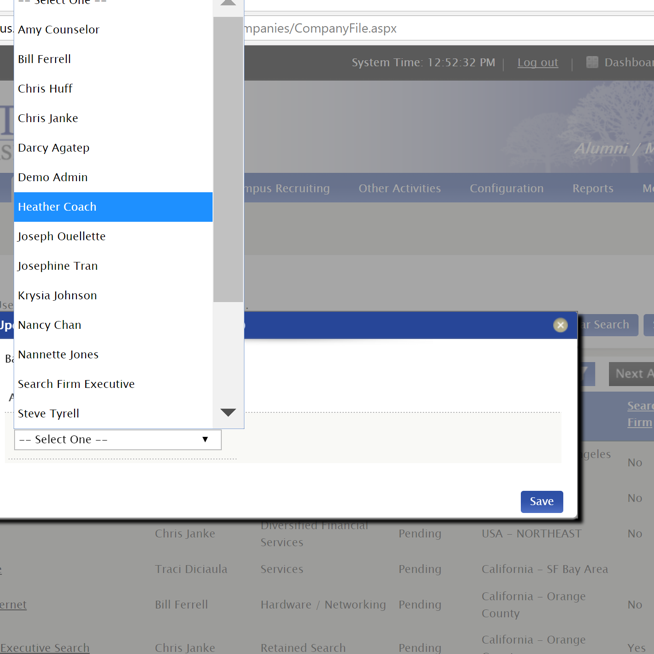Choose highlighted Heather Coach option
Viewport: 654px width, 654px height.
pos(113,207)
